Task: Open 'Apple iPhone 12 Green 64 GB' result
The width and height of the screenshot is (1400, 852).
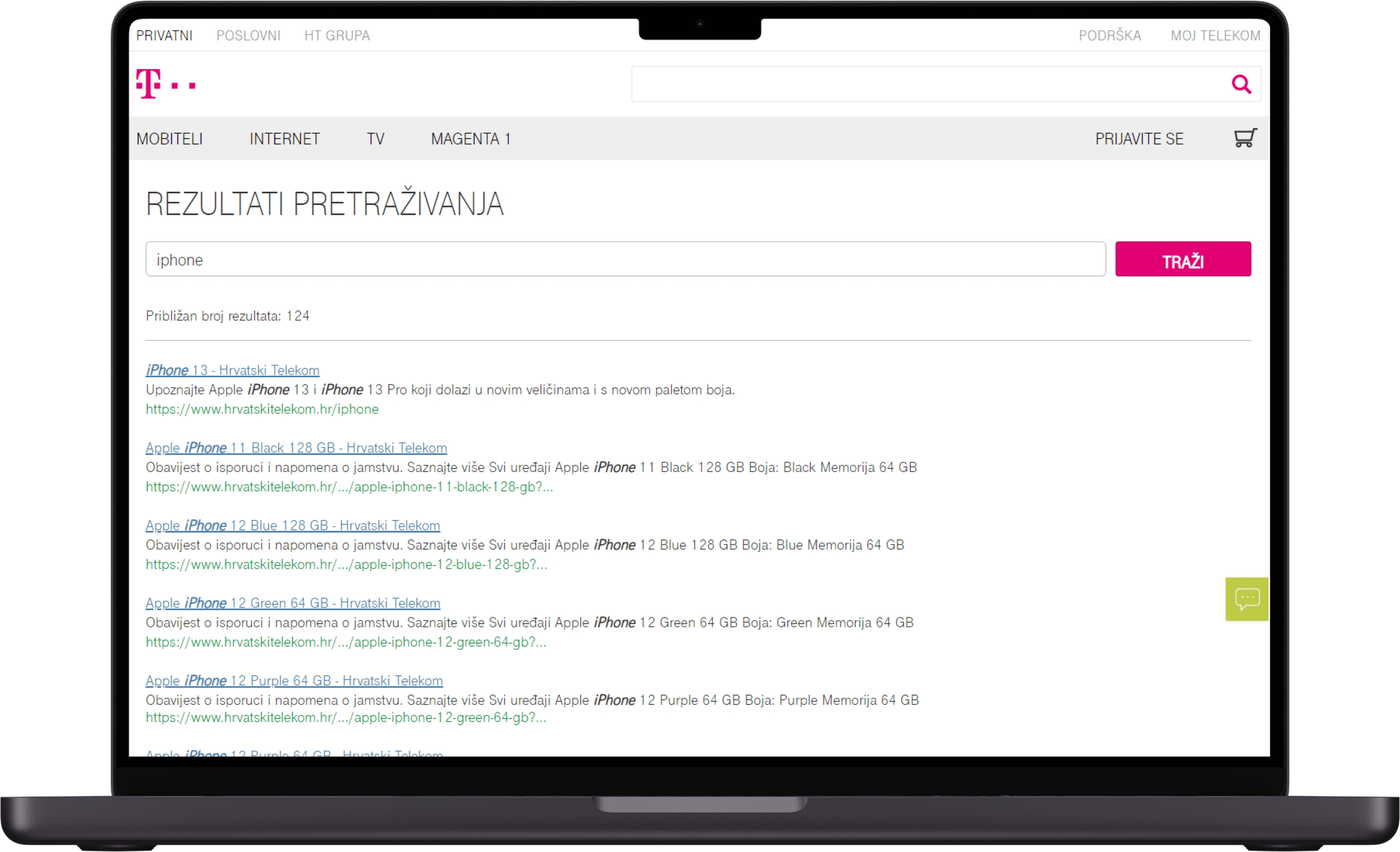Action: point(293,603)
